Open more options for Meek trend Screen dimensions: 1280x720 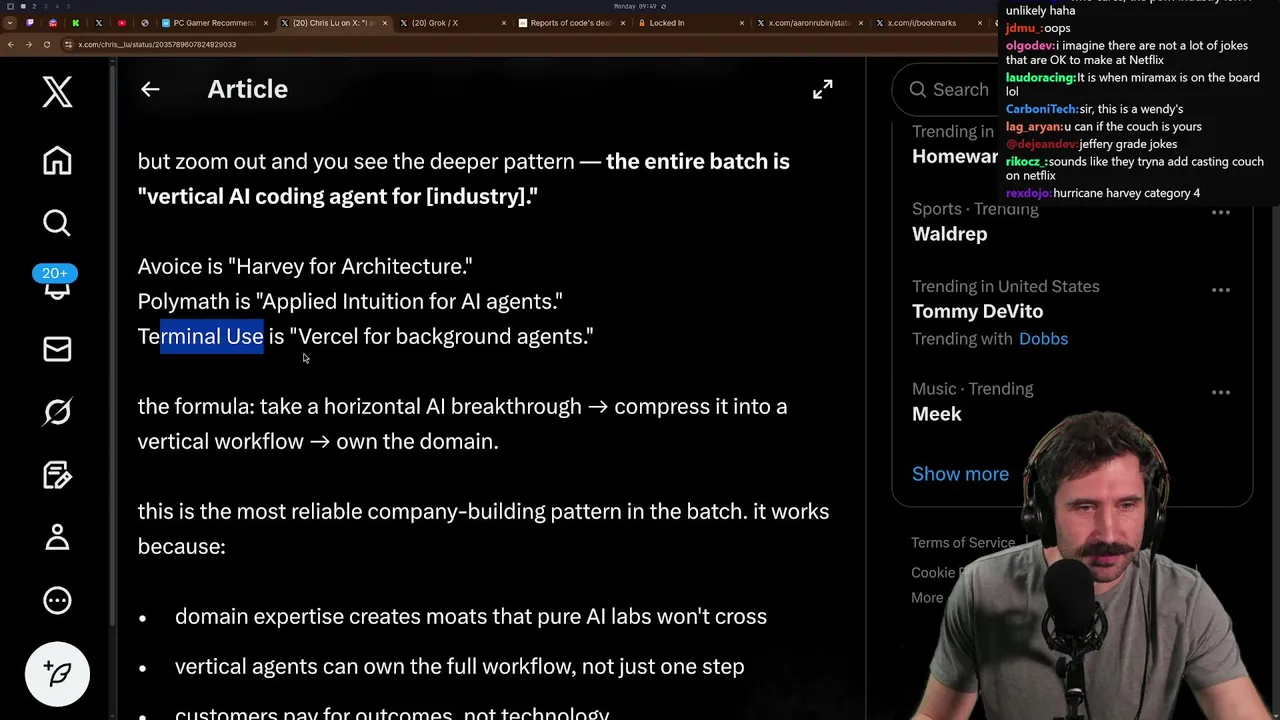[1220, 392]
